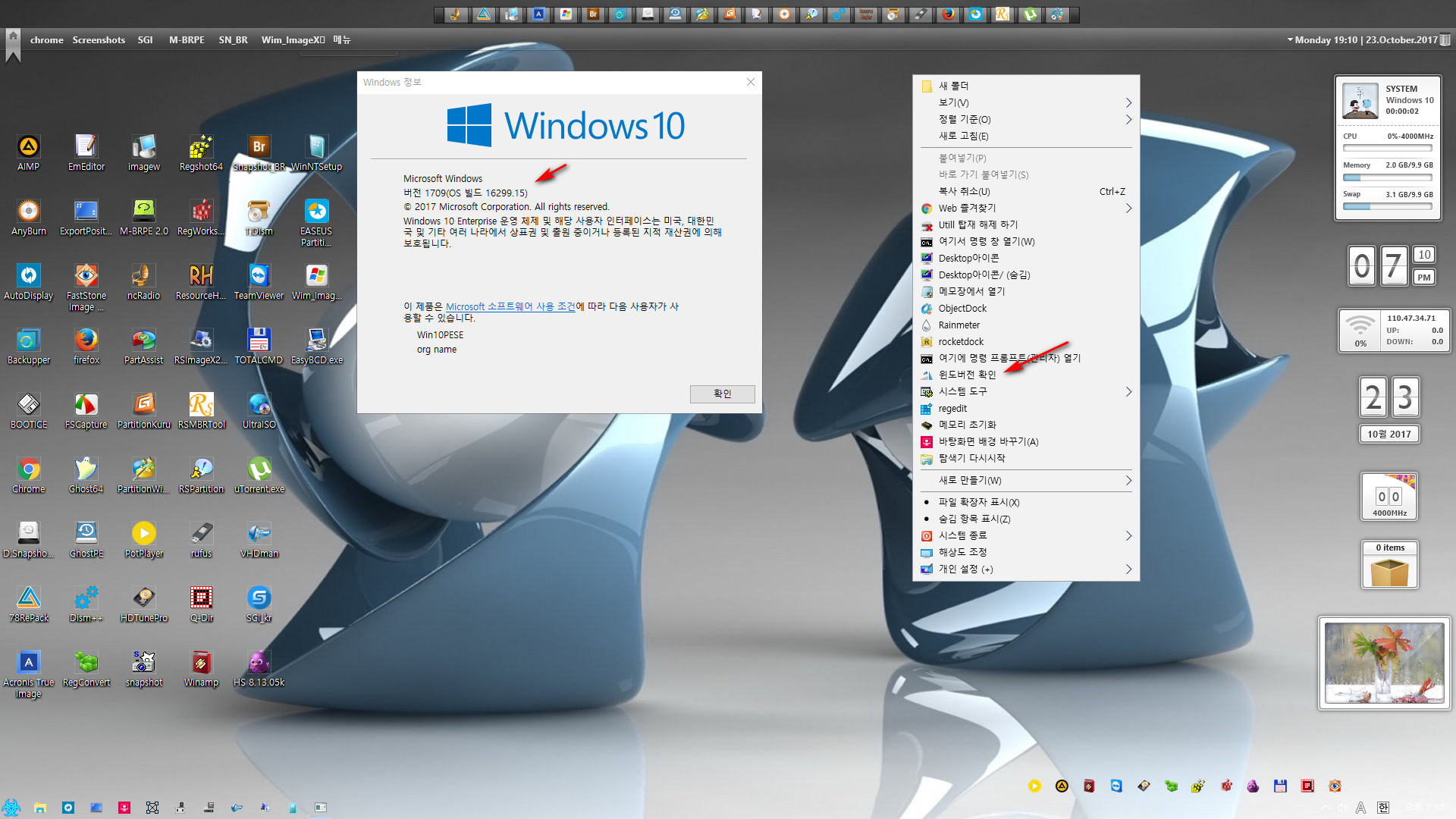Viewport: 1456px width, 819px height.
Task: Expand the 정렬 기준(O) submenu
Action: point(1025,119)
